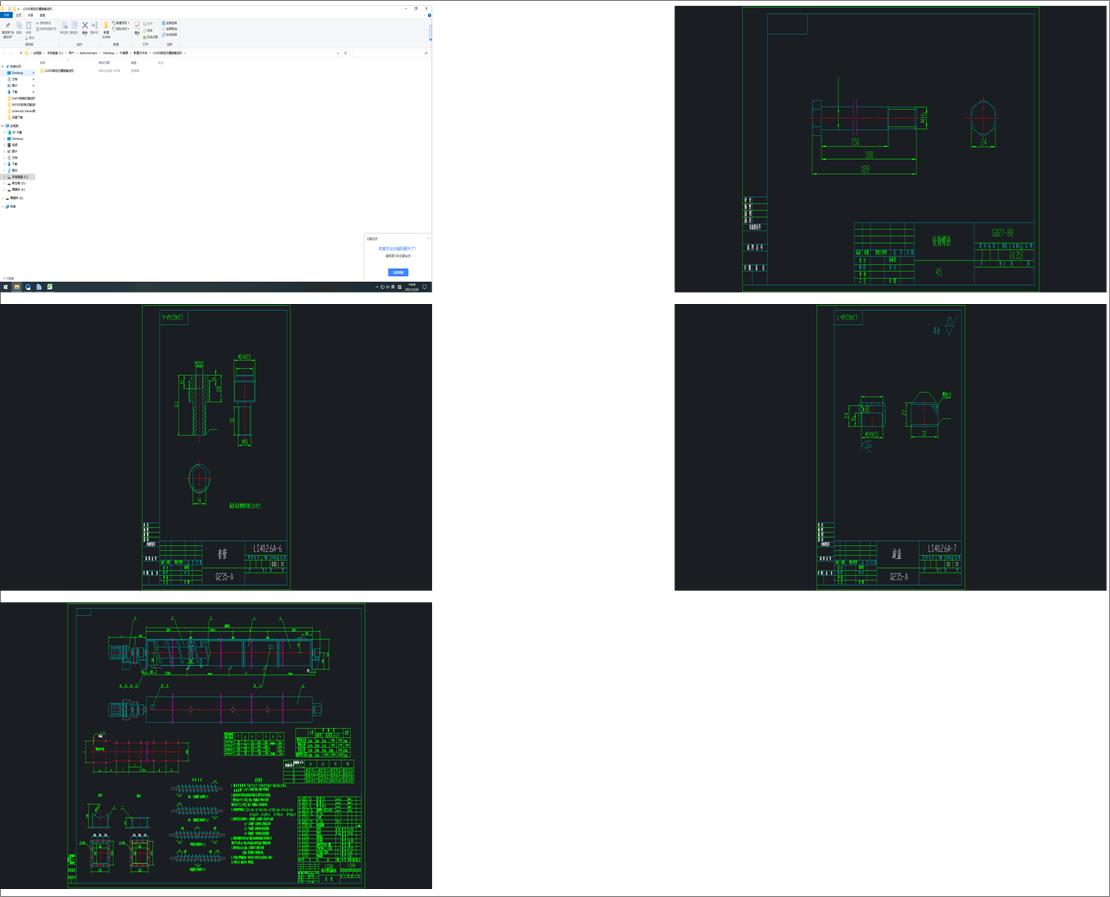The image size is (1110, 897).
Task: Switch to the Share ribbon tab
Action: pos(30,15)
